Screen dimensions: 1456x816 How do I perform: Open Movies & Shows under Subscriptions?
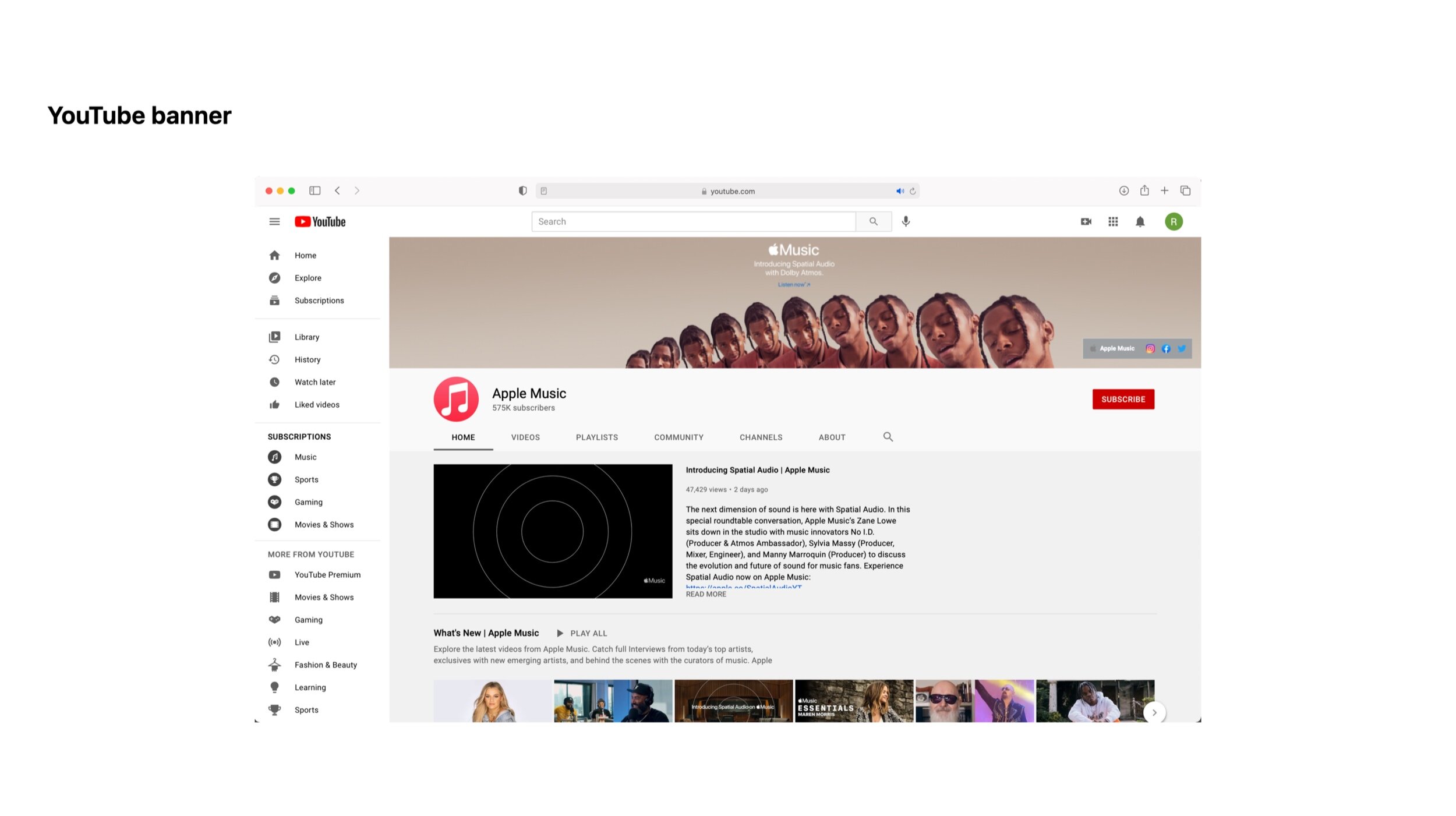tap(317, 525)
